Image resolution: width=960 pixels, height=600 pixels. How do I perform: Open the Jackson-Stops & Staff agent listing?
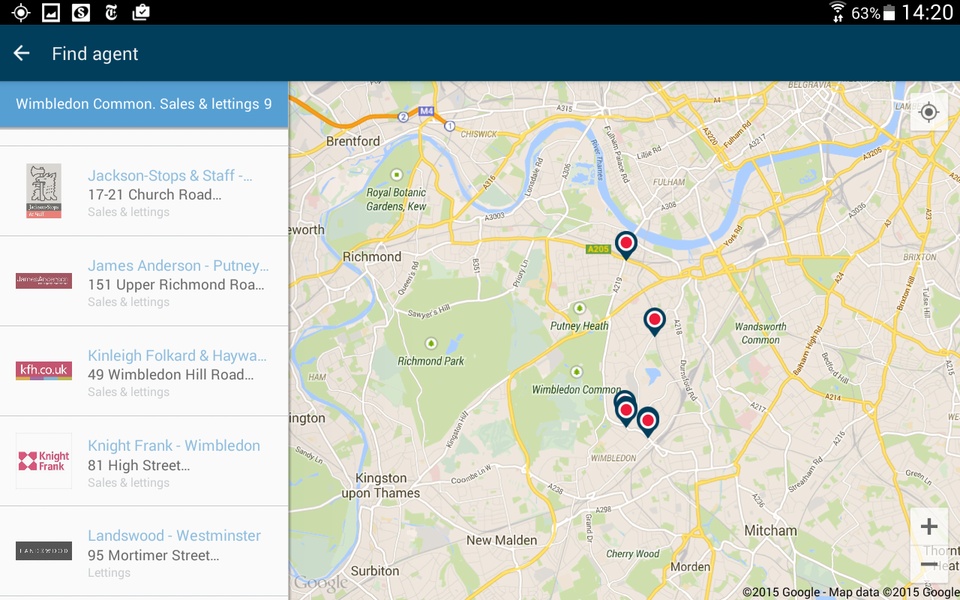pyautogui.click(x=144, y=191)
